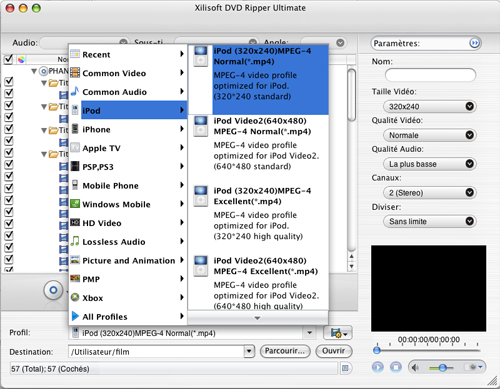Open the save profile settings icon button
Image resolution: width=500 pixels, height=389 pixels.
click(x=338, y=333)
